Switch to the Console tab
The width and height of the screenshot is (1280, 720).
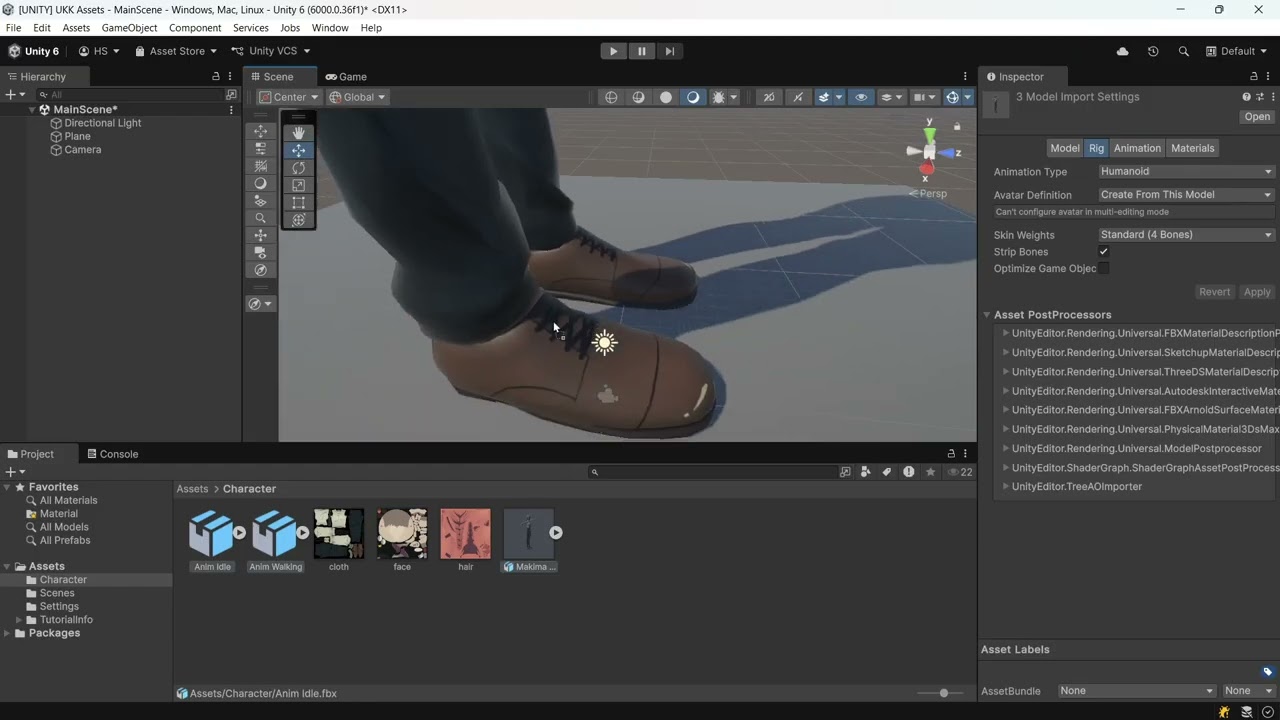pos(112,454)
